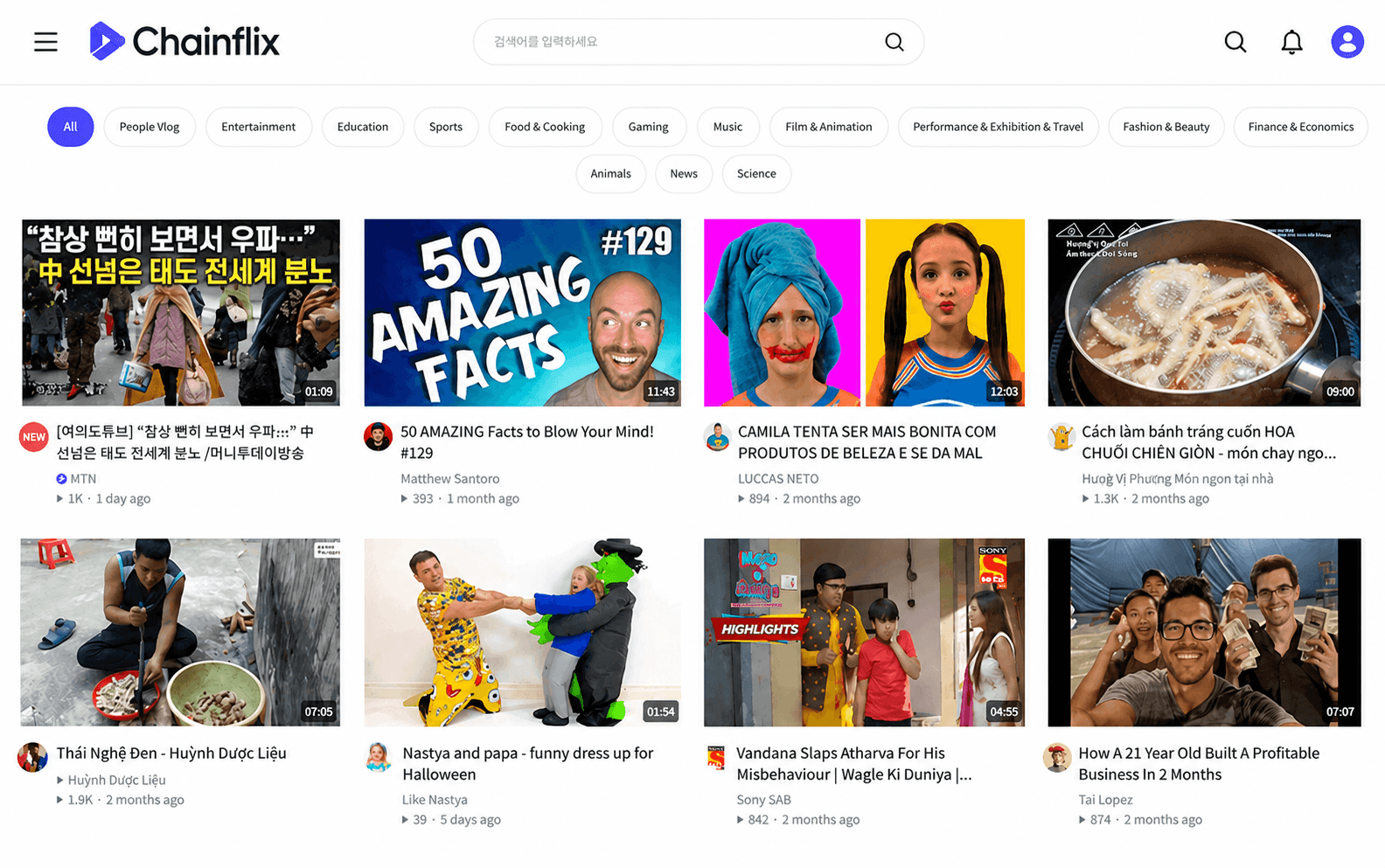Filter by Film & Animation category
The height and width of the screenshot is (868, 1385).
click(829, 127)
